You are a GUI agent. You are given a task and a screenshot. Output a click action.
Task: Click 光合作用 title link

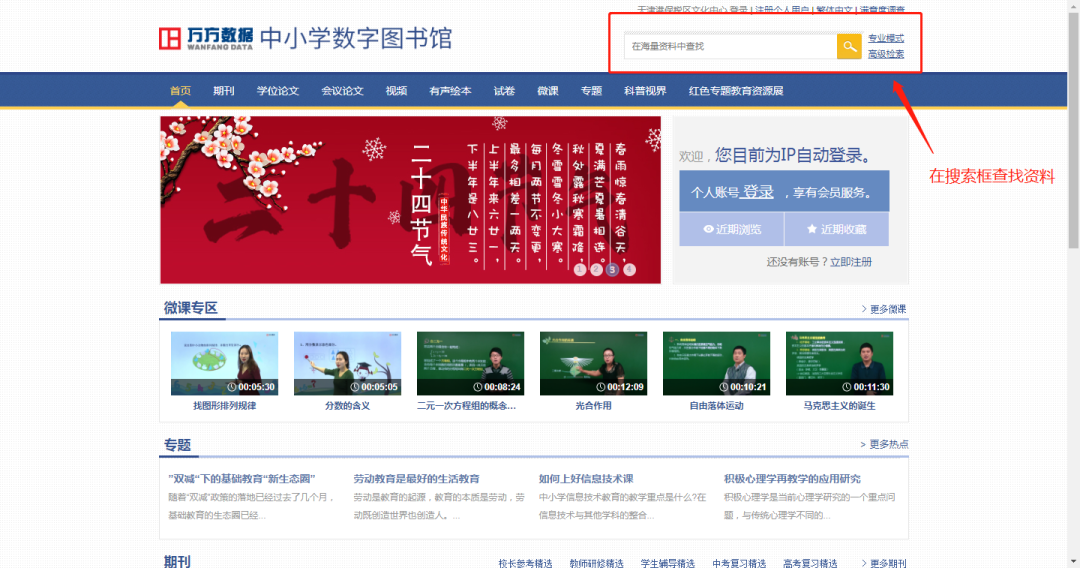[593, 406]
